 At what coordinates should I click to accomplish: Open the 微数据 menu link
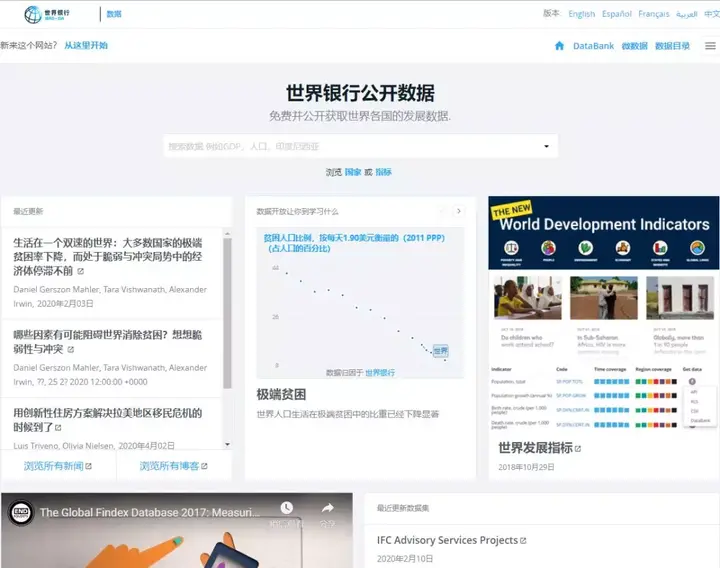pos(634,46)
